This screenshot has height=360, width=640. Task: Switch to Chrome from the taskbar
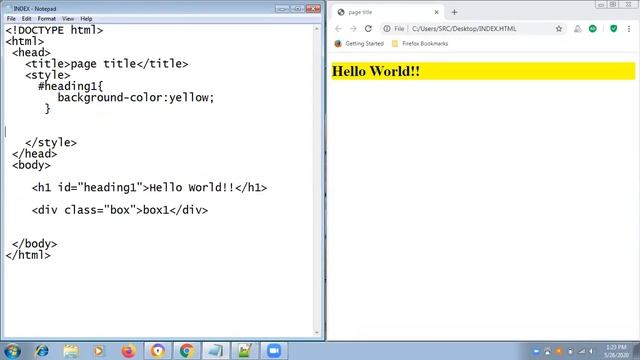coord(187,351)
